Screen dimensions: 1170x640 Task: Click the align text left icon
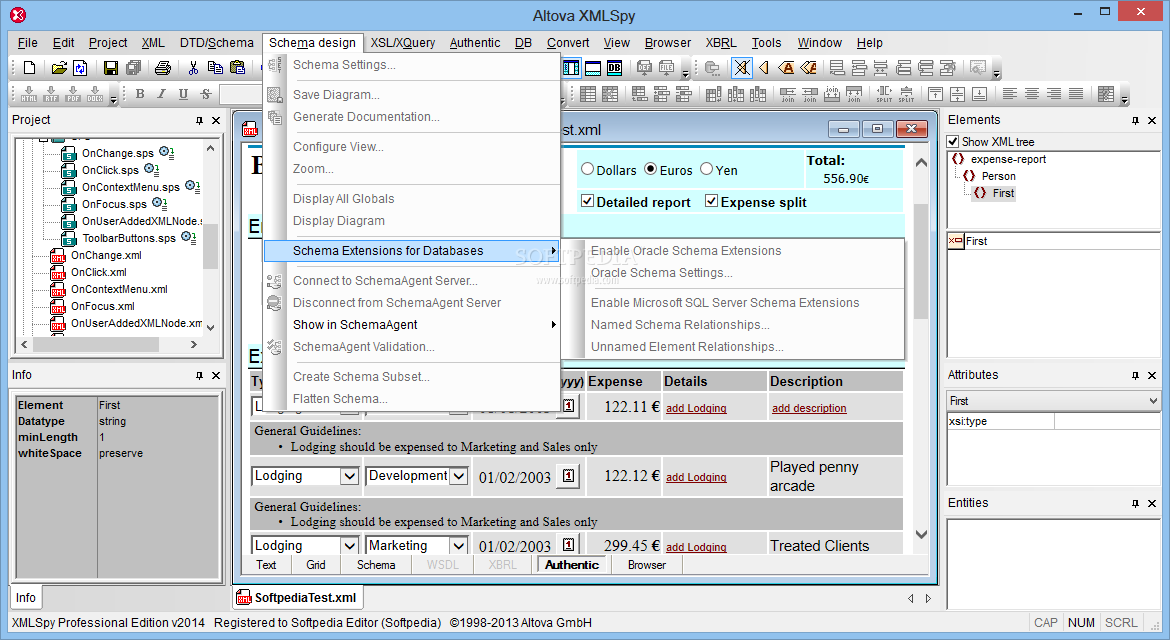[1010, 94]
